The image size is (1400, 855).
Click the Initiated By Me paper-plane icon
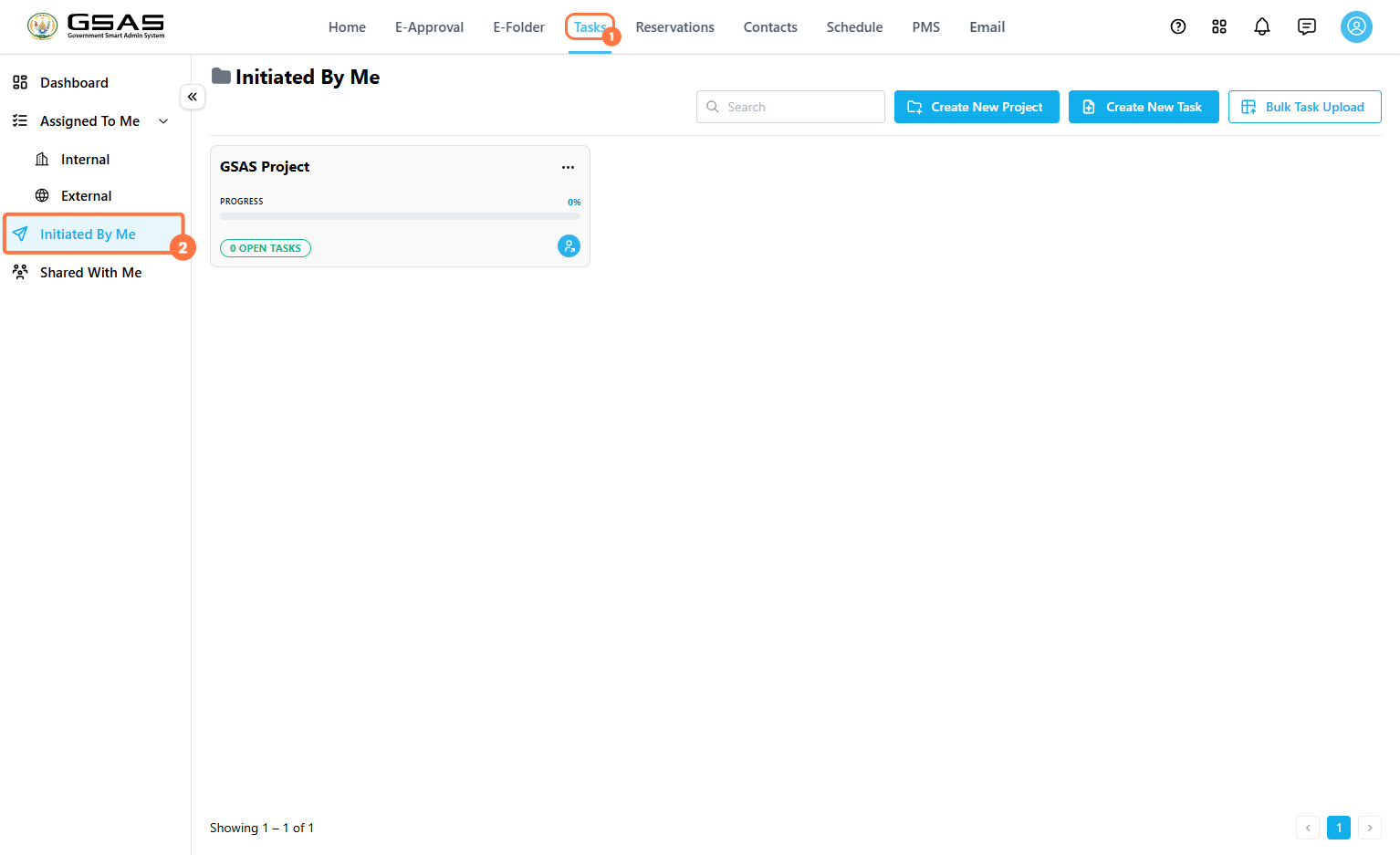20,234
